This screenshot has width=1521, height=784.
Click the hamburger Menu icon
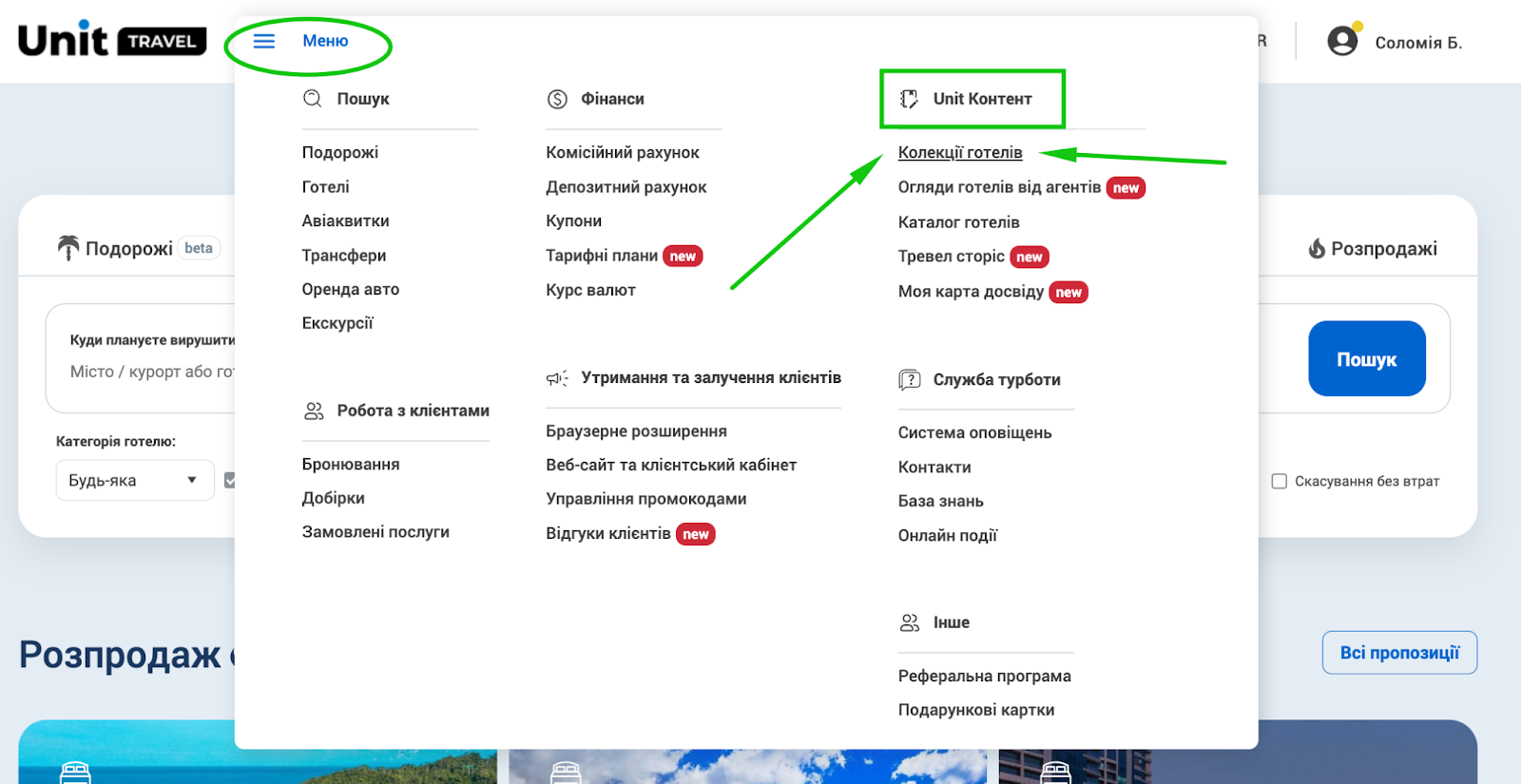coord(264,41)
